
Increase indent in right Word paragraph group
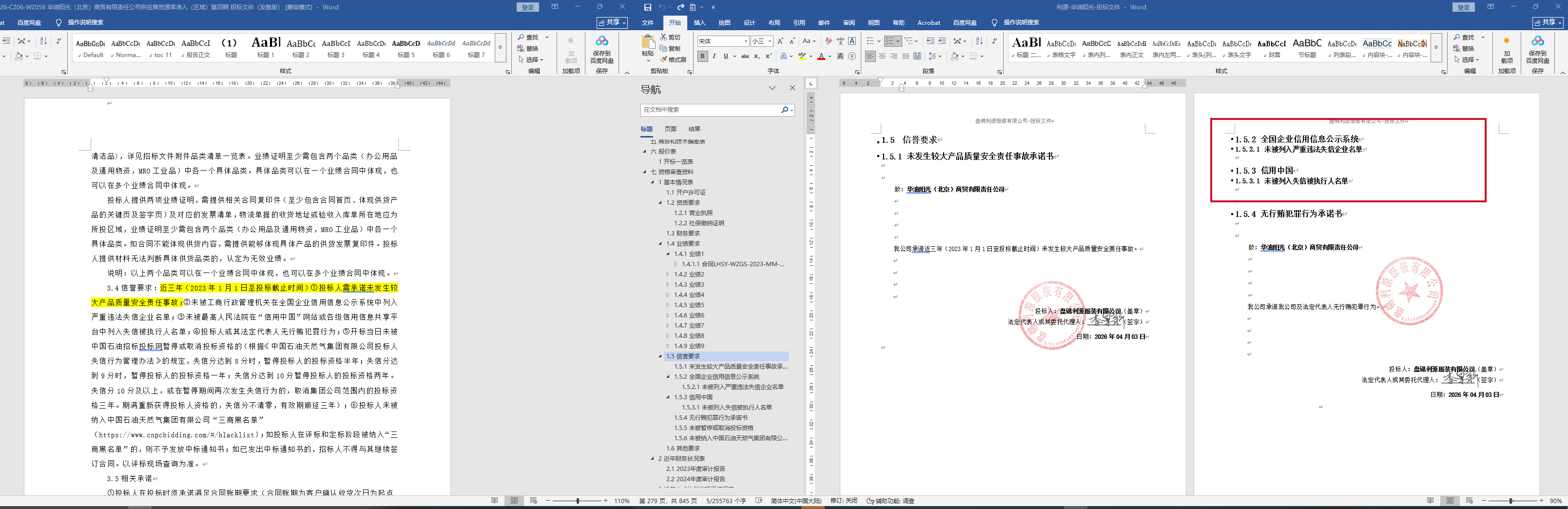(x=942, y=41)
